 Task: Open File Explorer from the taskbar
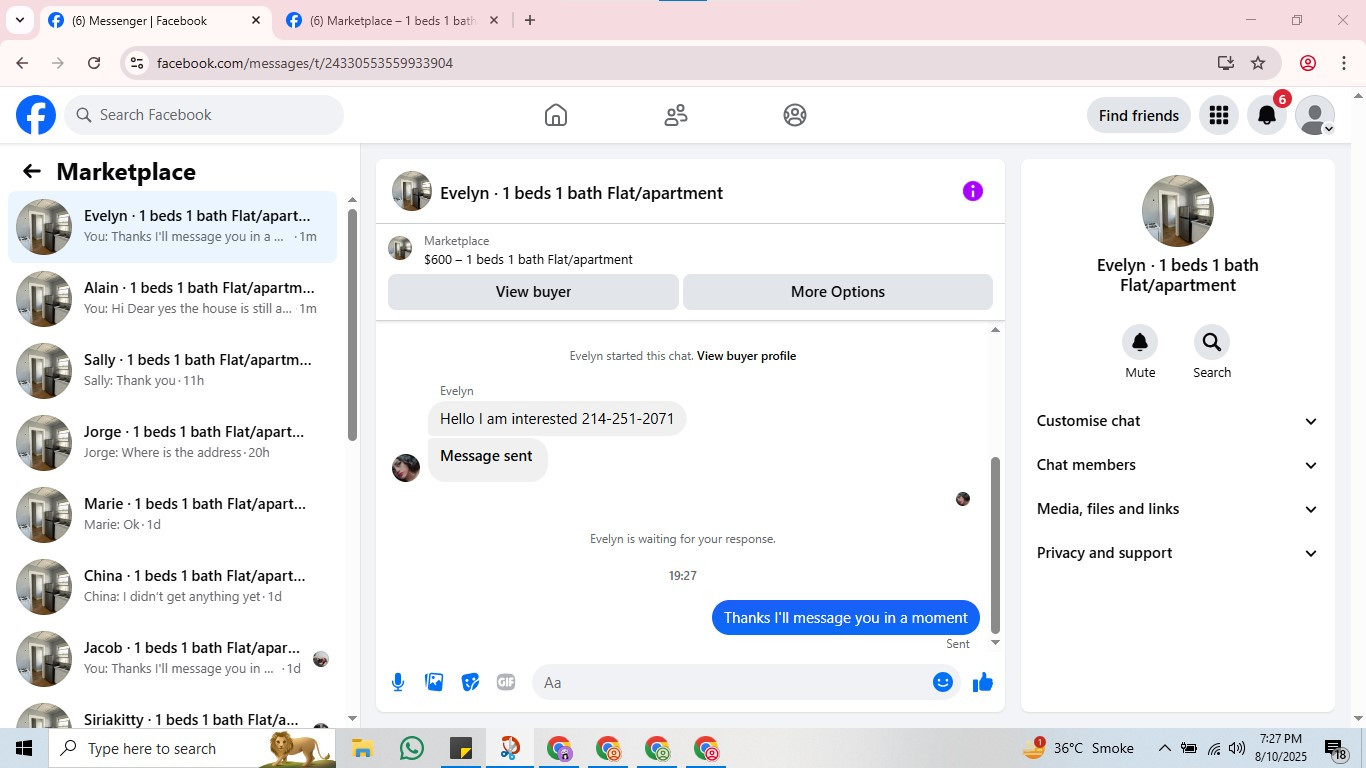click(x=362, y=748)
